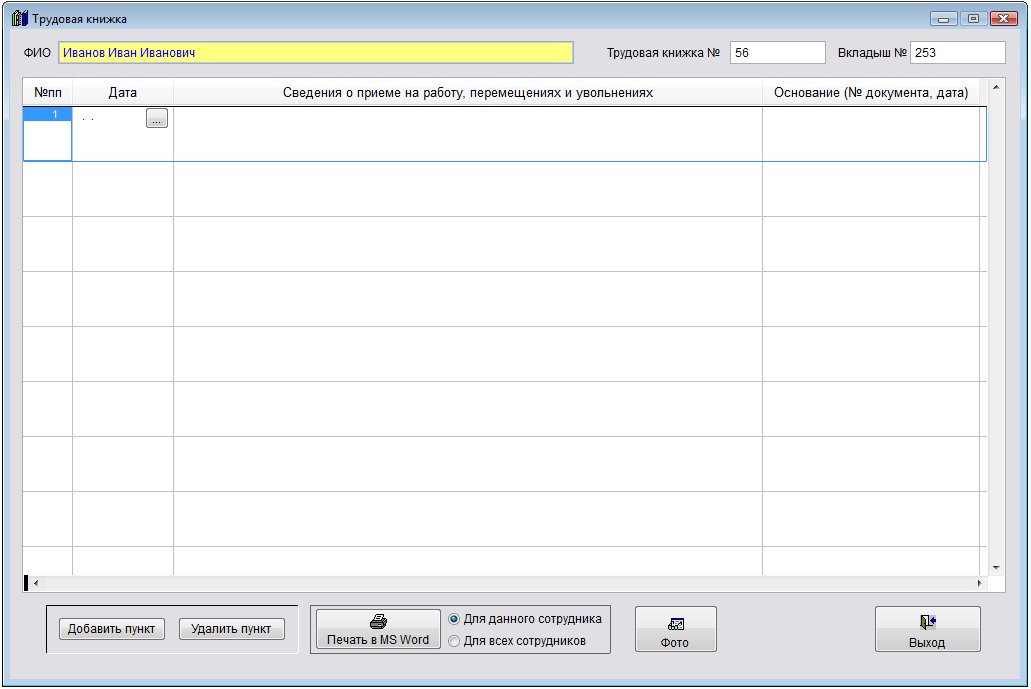
Task: Click the vertical scrollbar up arrow
Action: tap(996, 87)
